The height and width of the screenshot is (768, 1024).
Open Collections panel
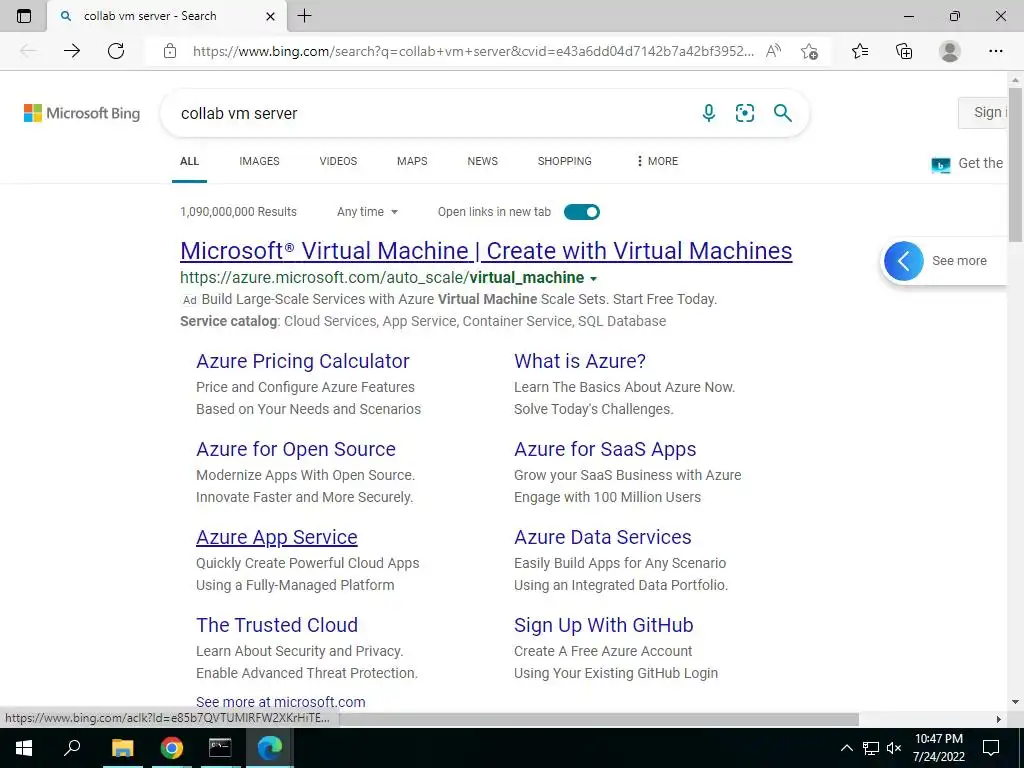904,51
